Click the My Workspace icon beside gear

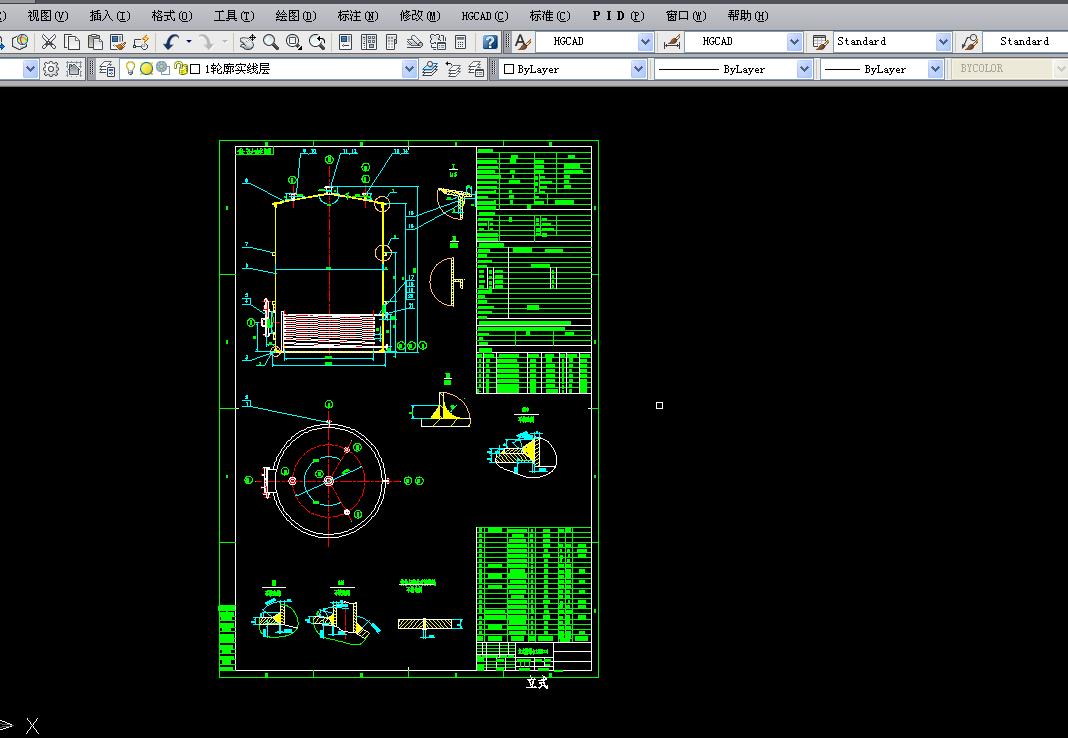coord(74,69)
